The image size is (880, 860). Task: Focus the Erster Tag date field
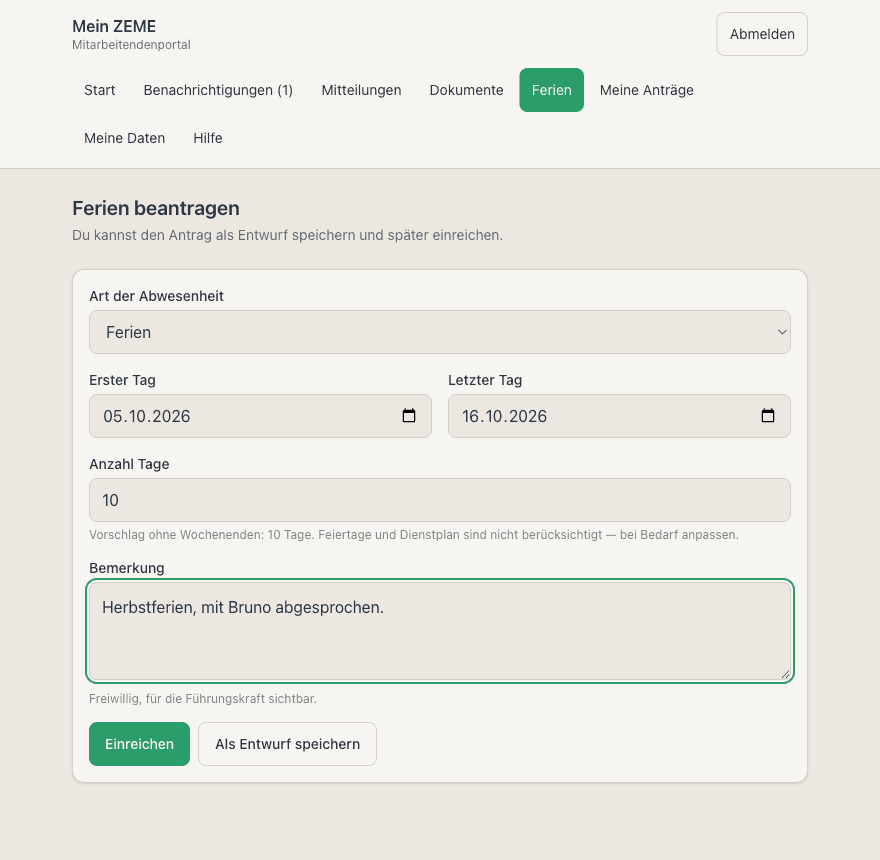point(260,416)
